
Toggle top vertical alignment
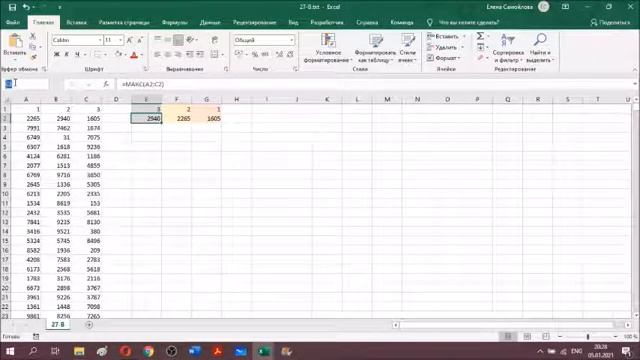pos(158,40)
